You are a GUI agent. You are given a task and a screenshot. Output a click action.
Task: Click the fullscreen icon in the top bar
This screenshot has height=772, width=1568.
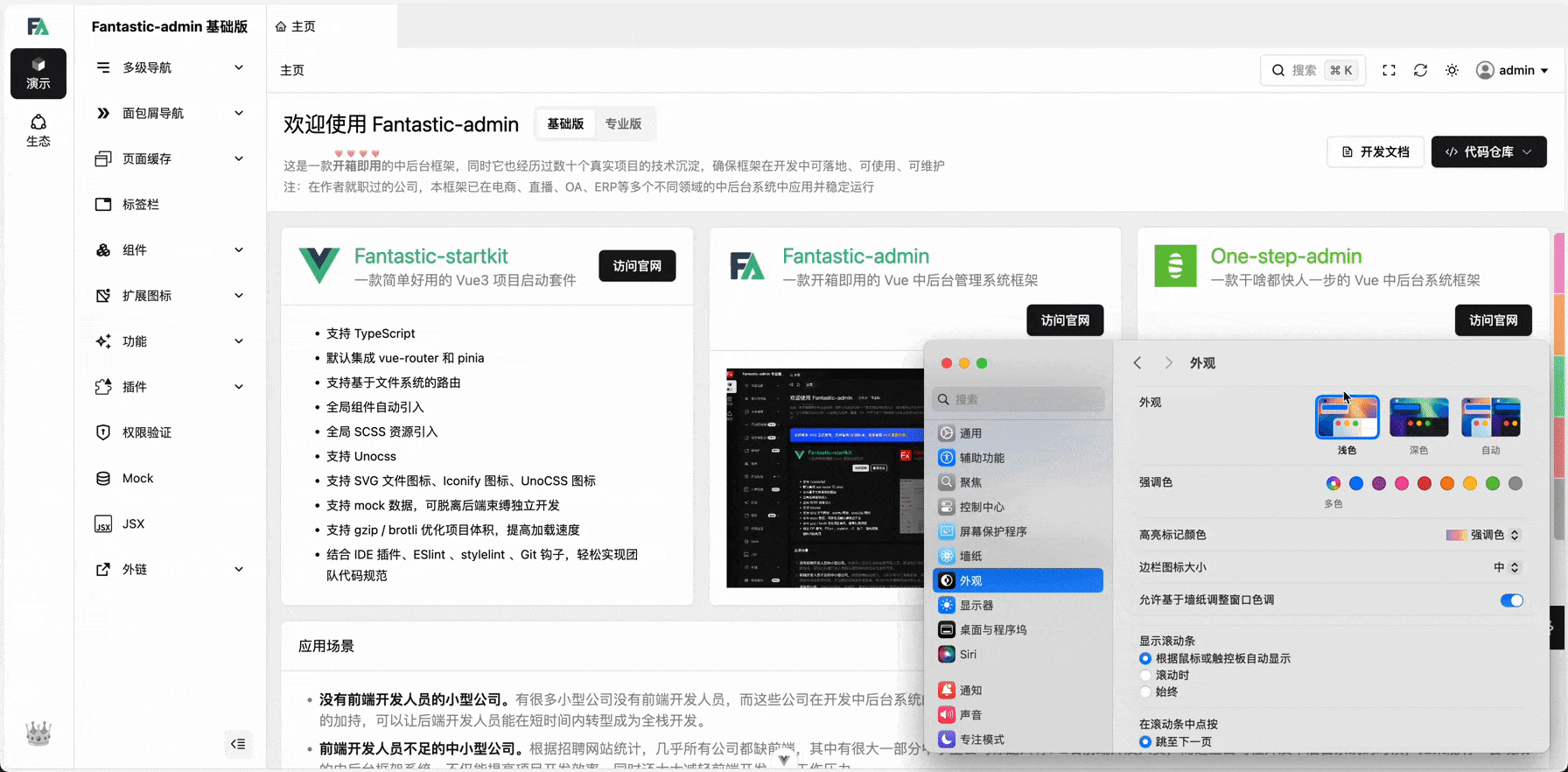1389,70
